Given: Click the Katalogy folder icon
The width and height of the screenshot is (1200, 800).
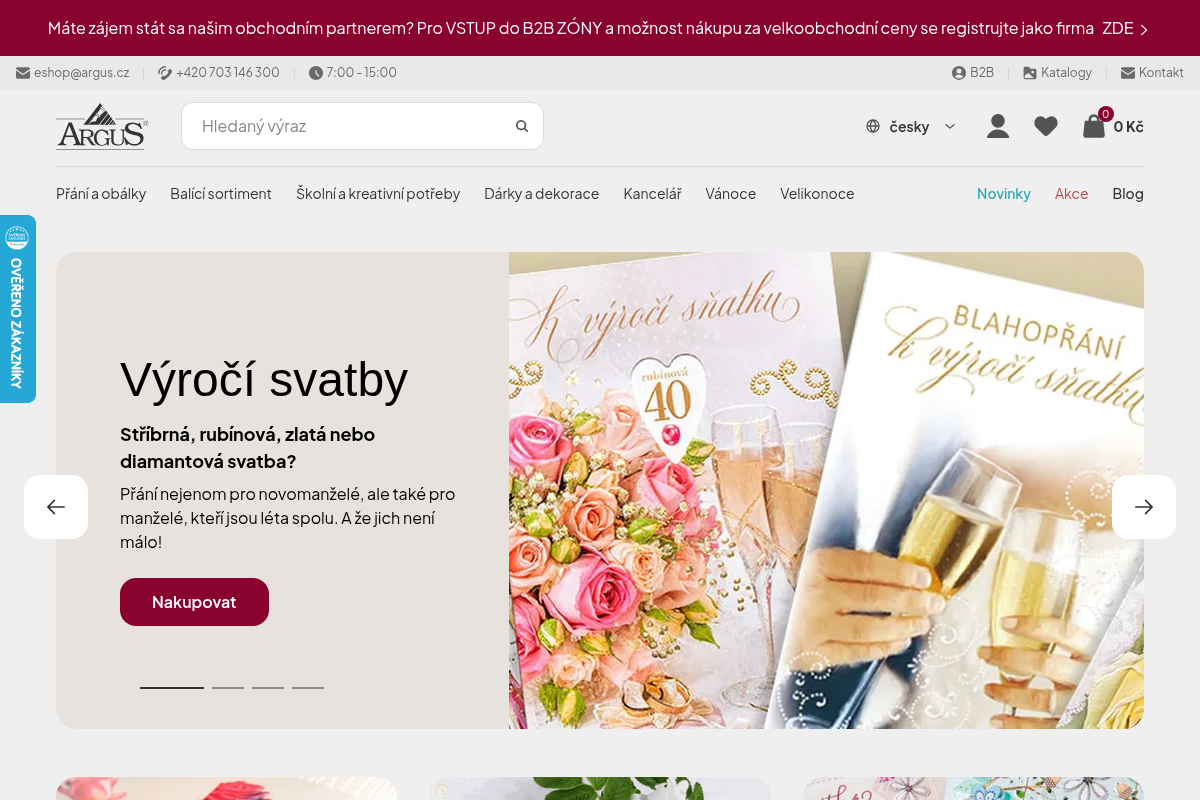Looking at the screenshot, I should point(1030,73).
